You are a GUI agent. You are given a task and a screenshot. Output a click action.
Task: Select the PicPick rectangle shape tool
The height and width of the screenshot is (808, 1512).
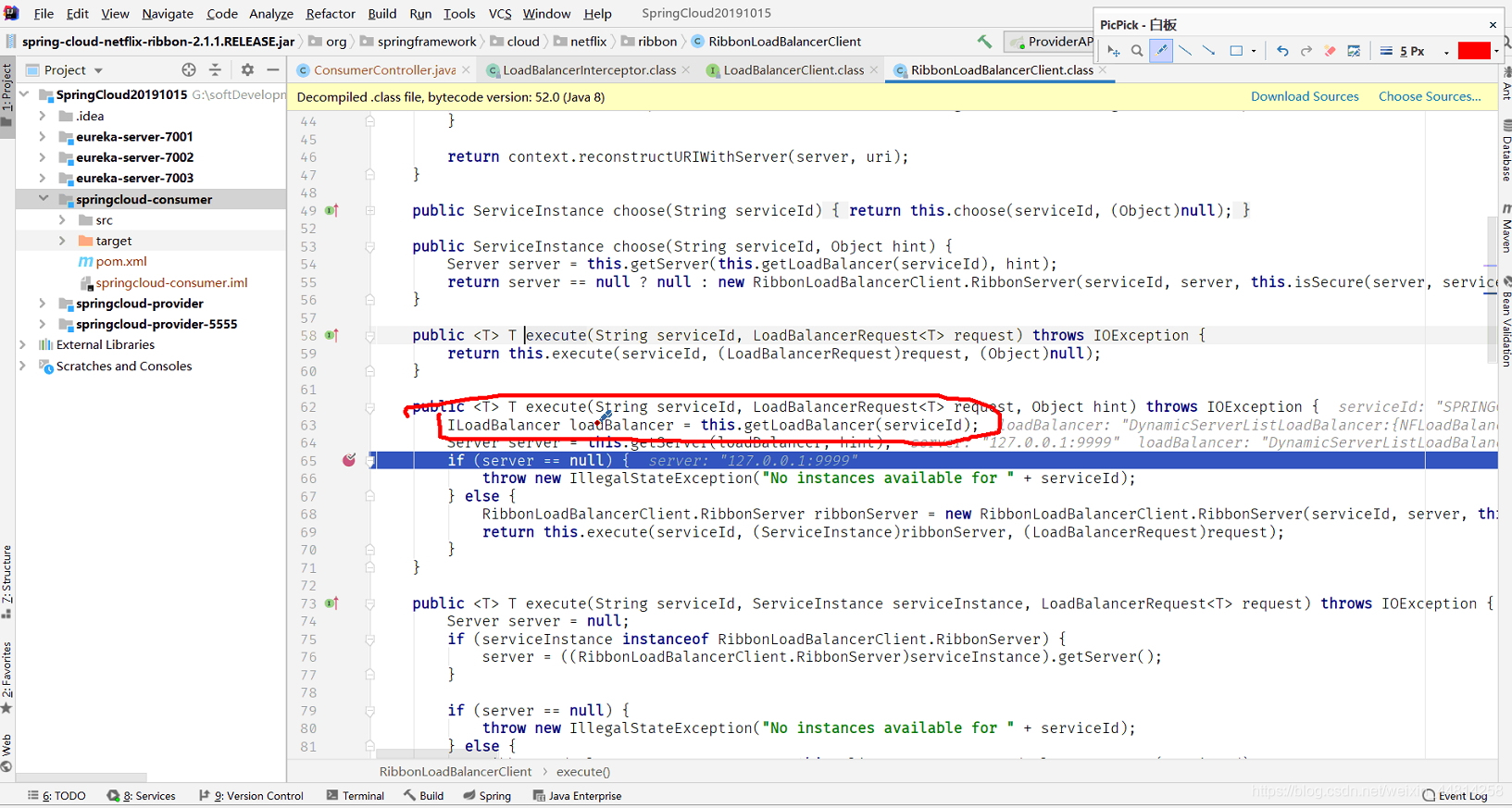pyautogui.click(x=1236, y=51)
